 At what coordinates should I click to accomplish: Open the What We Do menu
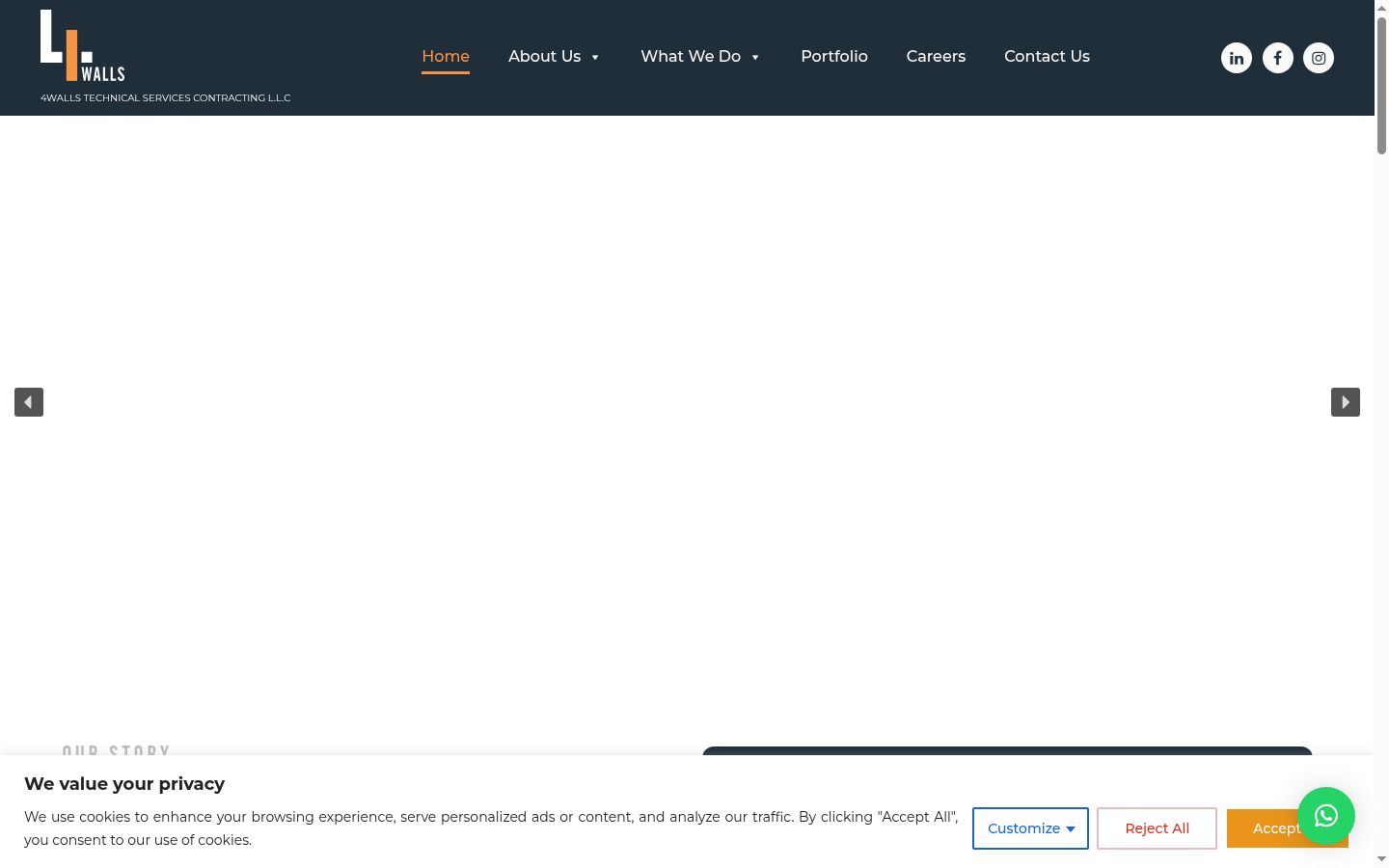click(691, 56)
